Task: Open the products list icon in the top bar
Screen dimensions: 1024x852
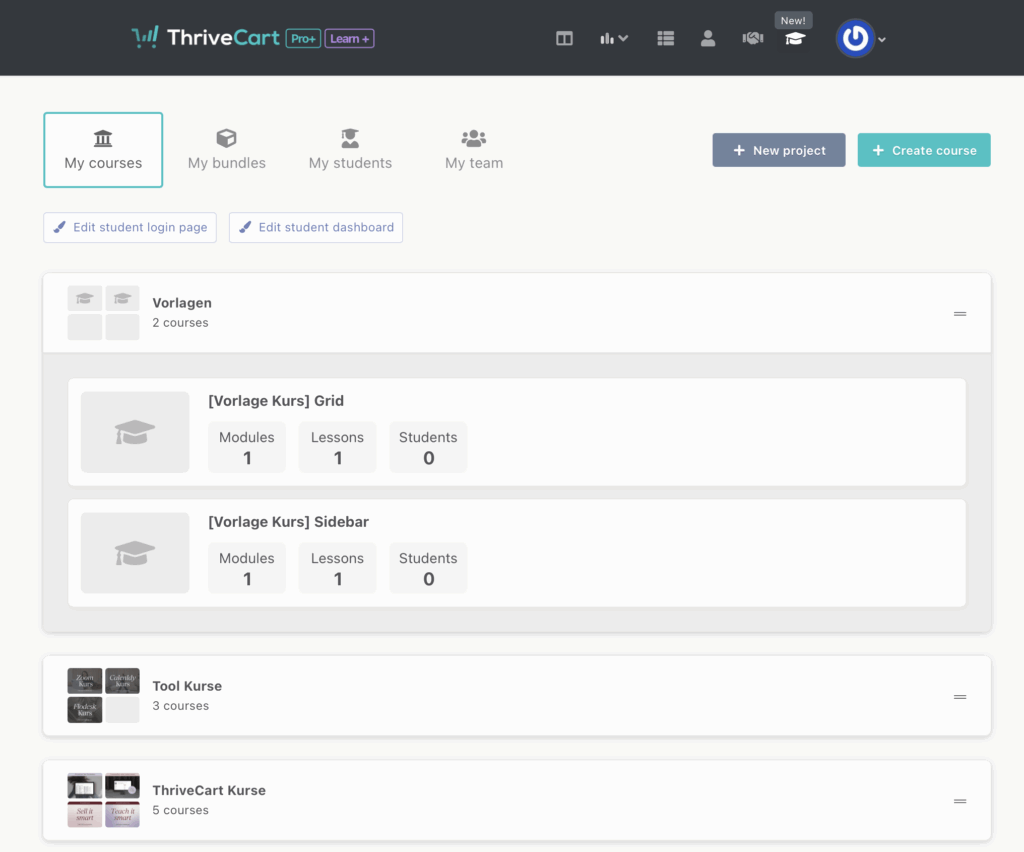Action: tap(665, 39)
